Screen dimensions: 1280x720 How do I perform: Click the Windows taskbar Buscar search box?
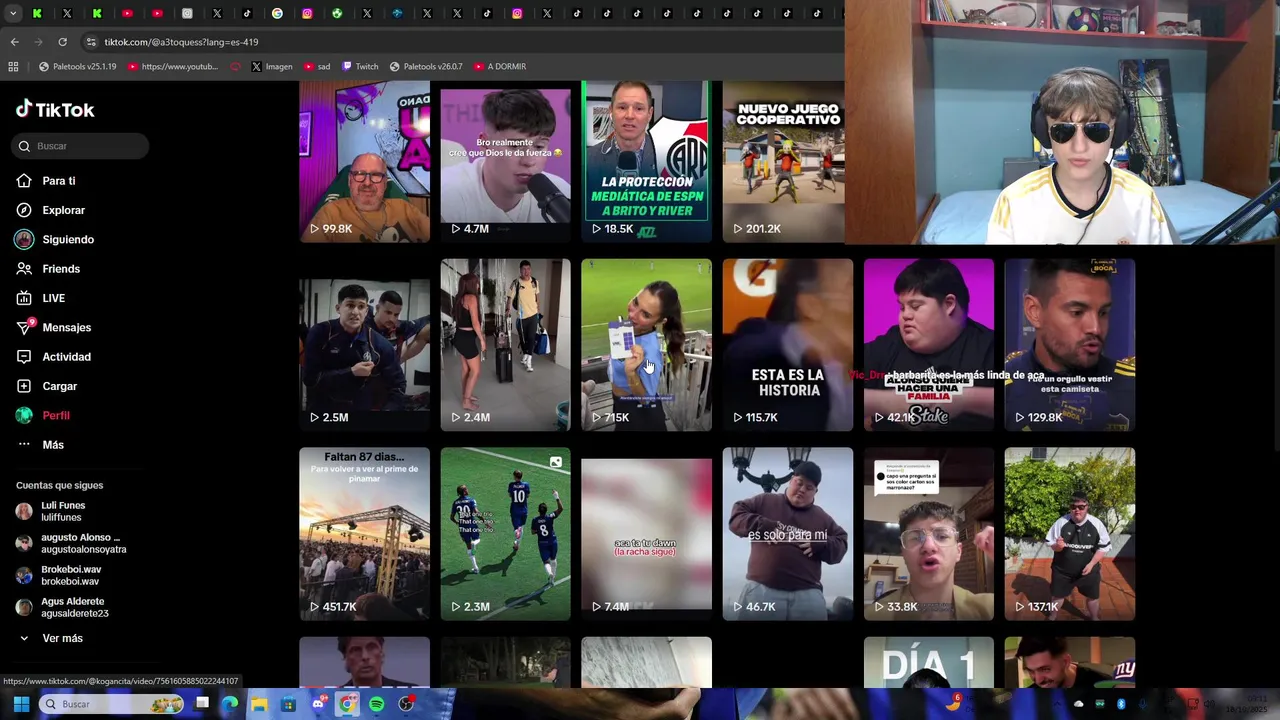[112, 704]
